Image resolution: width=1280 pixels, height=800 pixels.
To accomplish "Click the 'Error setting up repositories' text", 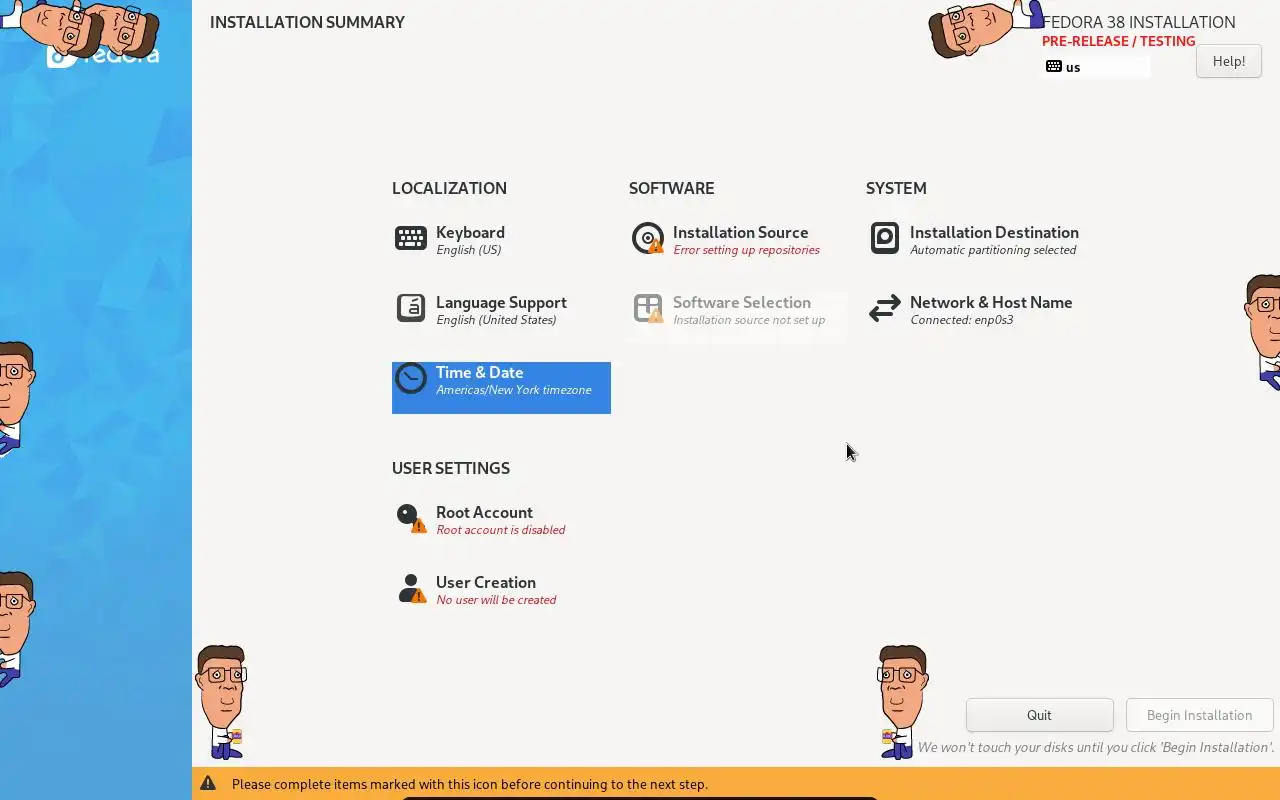I will [746, 250].
